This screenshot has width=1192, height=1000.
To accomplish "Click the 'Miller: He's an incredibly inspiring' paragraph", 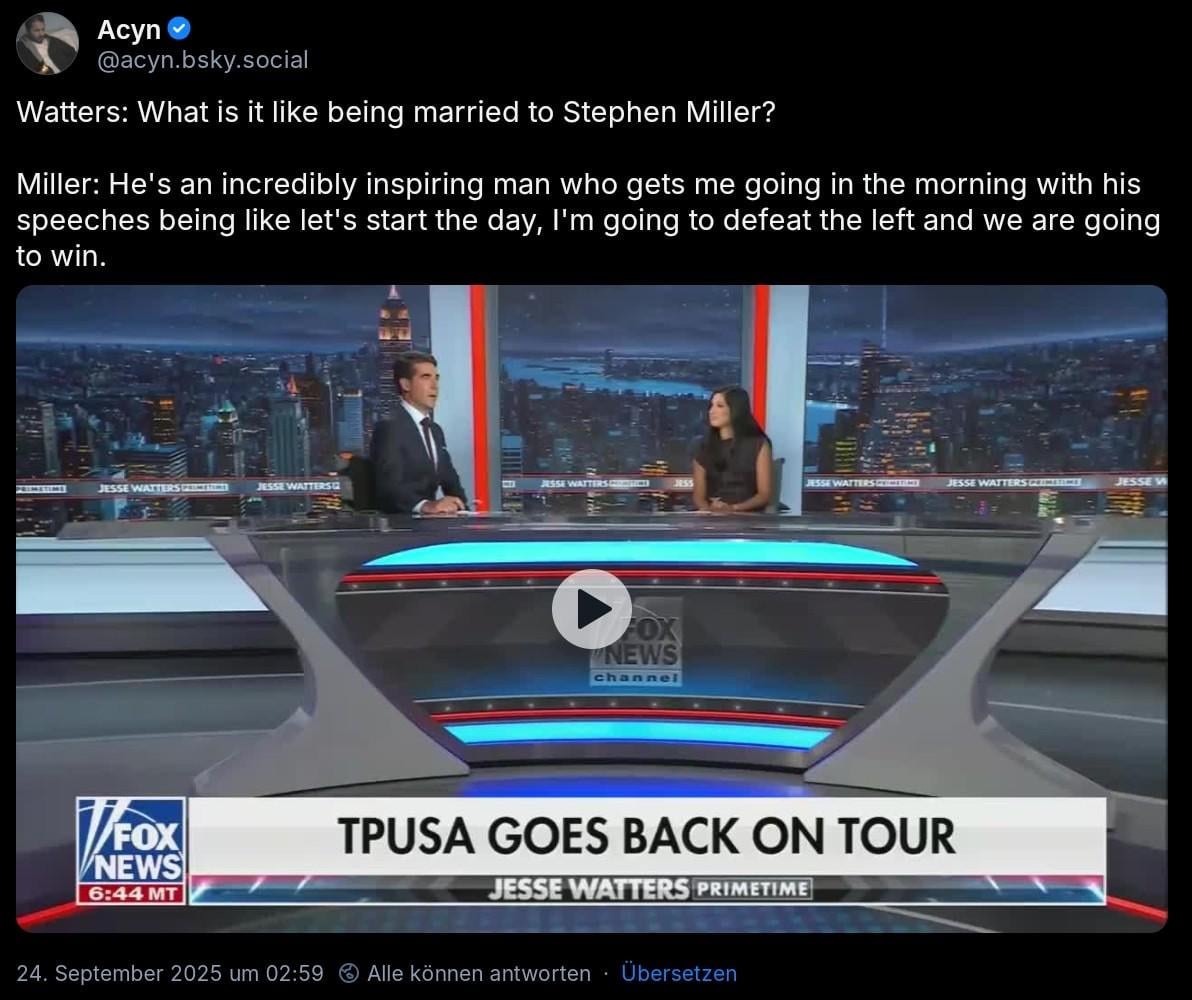I will (x=588, y=221).
